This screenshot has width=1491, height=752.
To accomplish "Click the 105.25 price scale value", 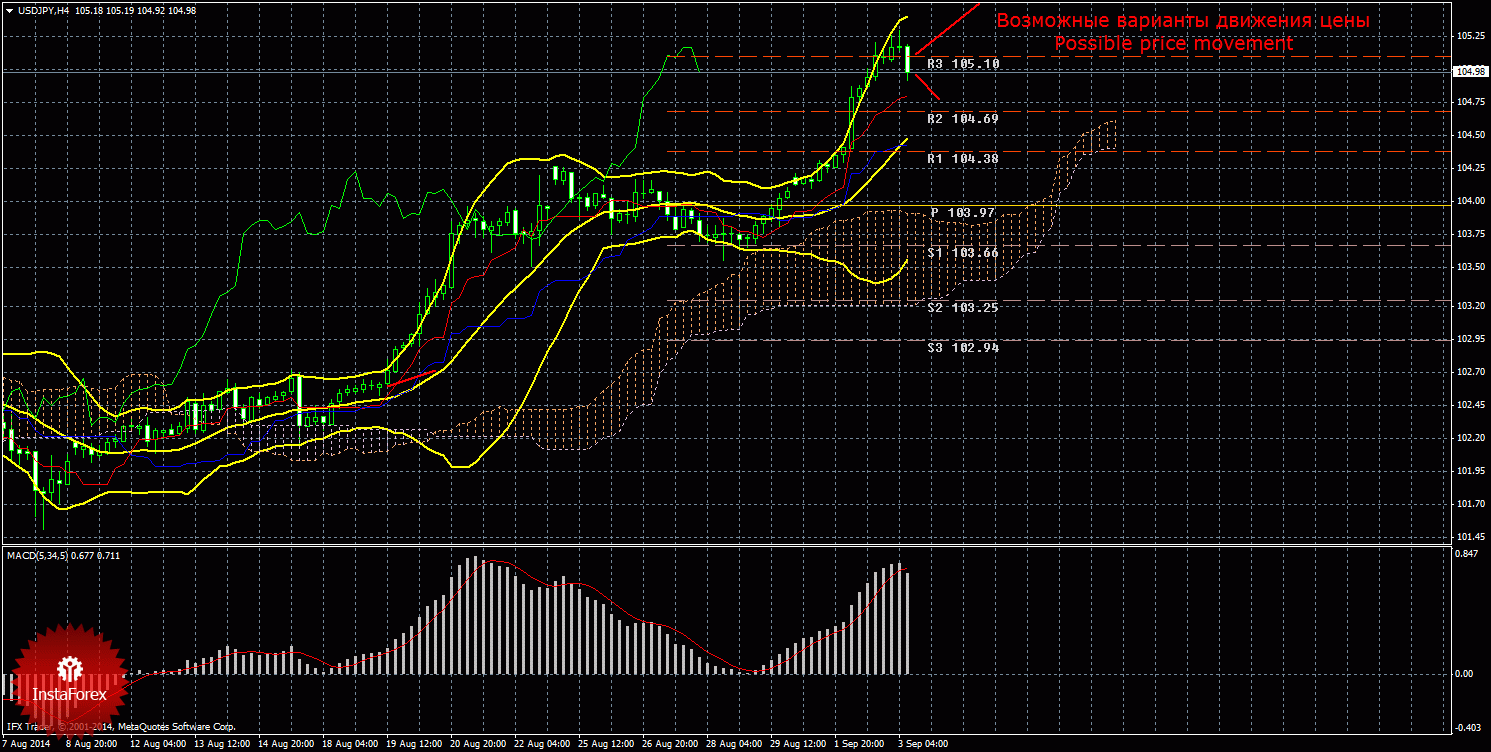I will [1468, 36].
